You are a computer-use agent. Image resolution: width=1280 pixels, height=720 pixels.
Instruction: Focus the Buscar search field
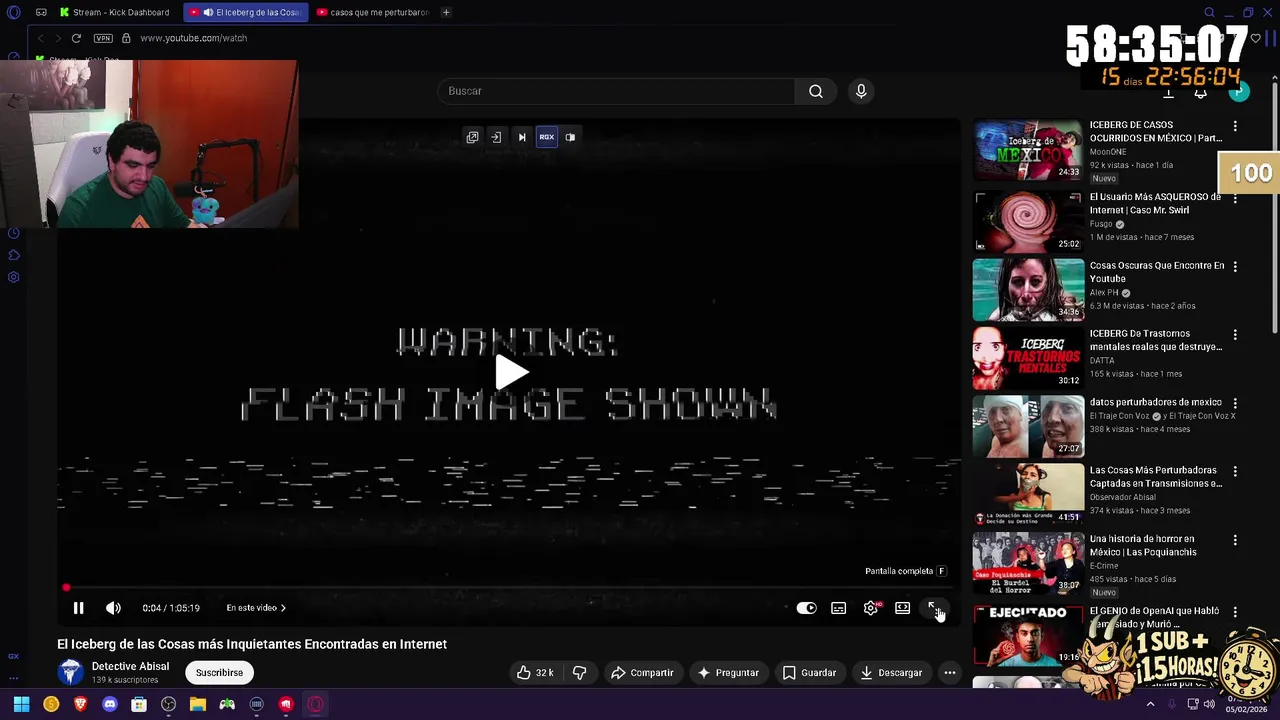[x=616, y=91]
